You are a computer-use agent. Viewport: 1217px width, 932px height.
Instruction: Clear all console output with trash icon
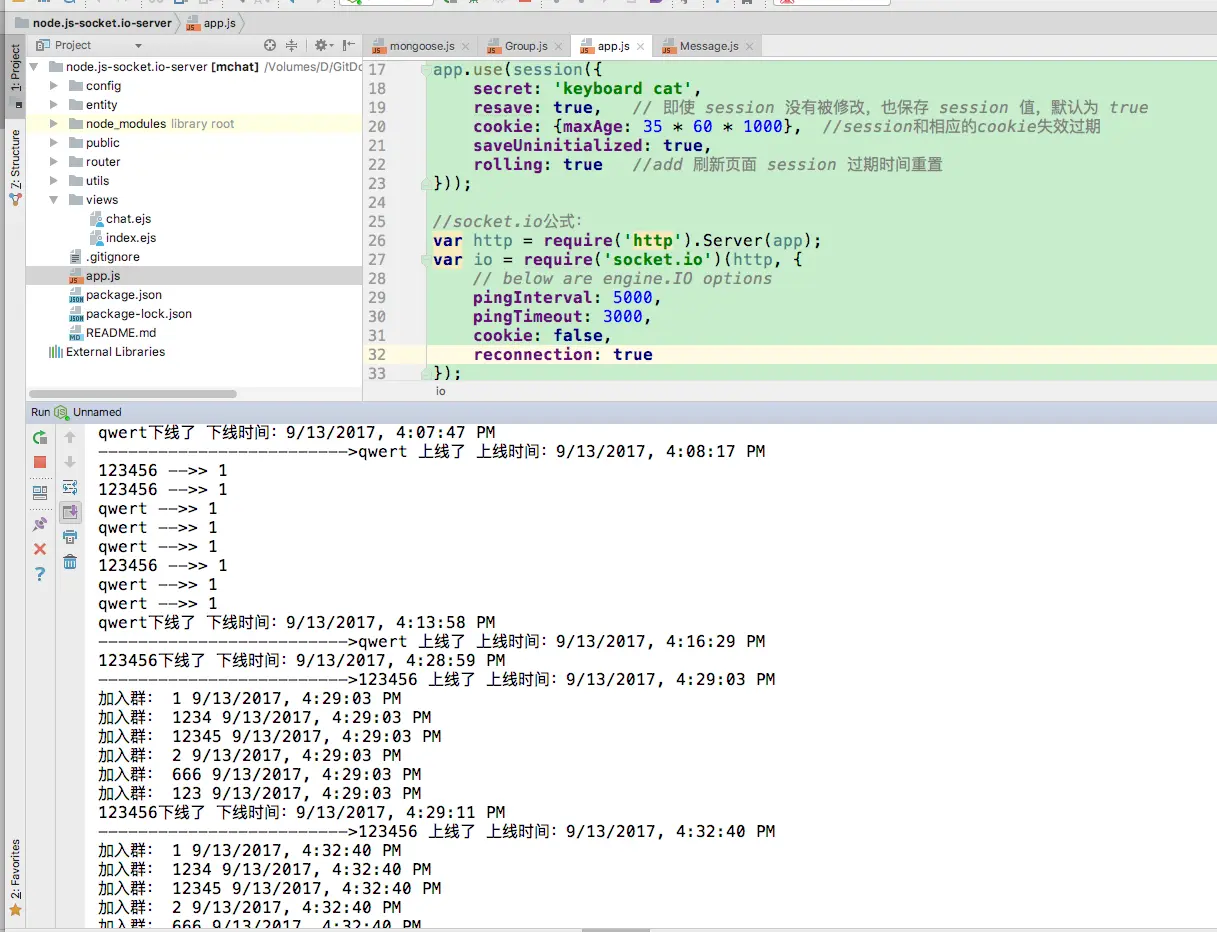click(70, 562)
